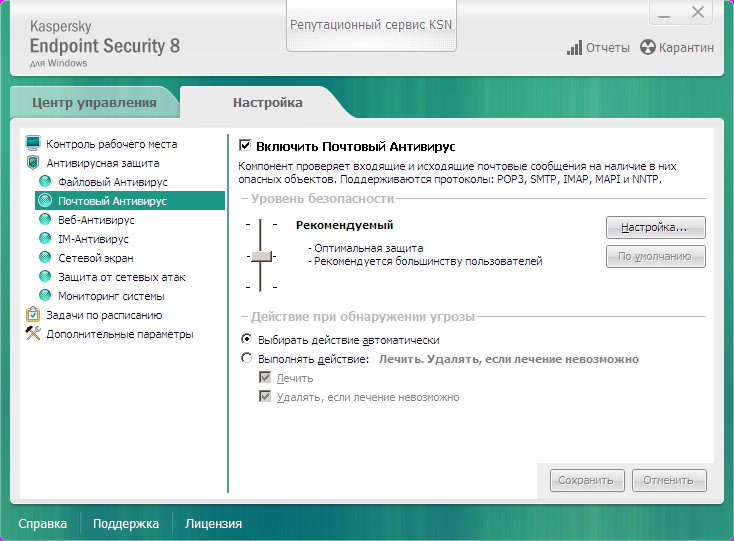Select Файловый Антивирус in sidebar
The width and height of the screenshot is (734, 541).
point(113,182)
